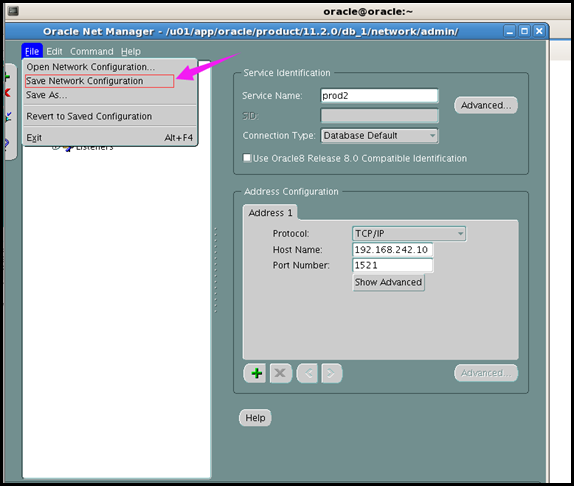Image resolution: width=574 pixels, height=486 pixels.
Task: Maximize the Oracle Net Manager window
Action: point(524,31)
